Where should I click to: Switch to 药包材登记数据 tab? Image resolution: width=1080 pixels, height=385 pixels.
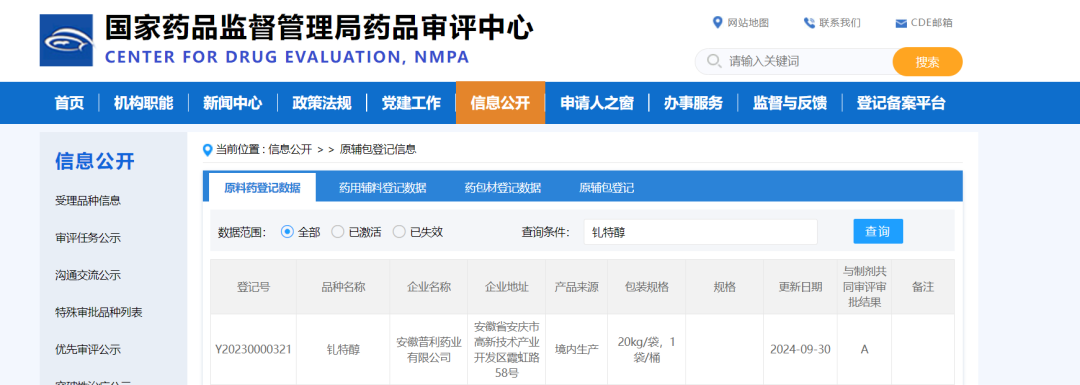(502, 187)
